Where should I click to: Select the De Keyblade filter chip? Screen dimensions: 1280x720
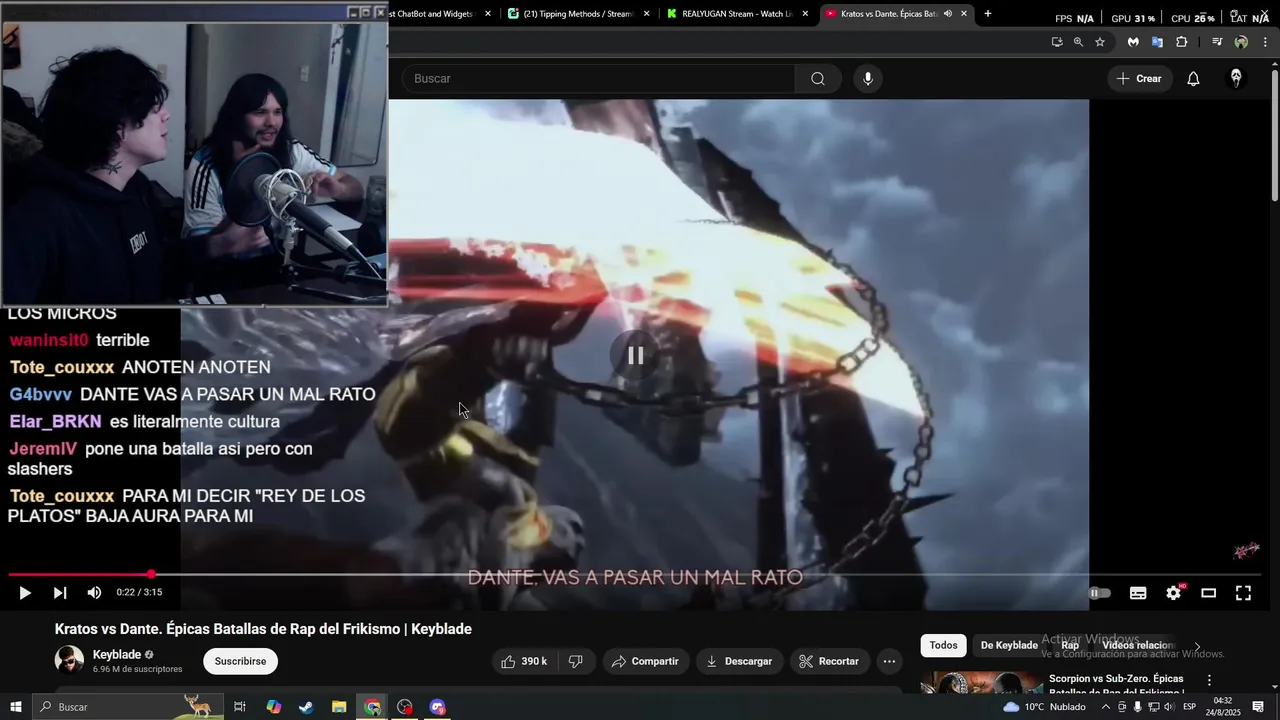1009,645
